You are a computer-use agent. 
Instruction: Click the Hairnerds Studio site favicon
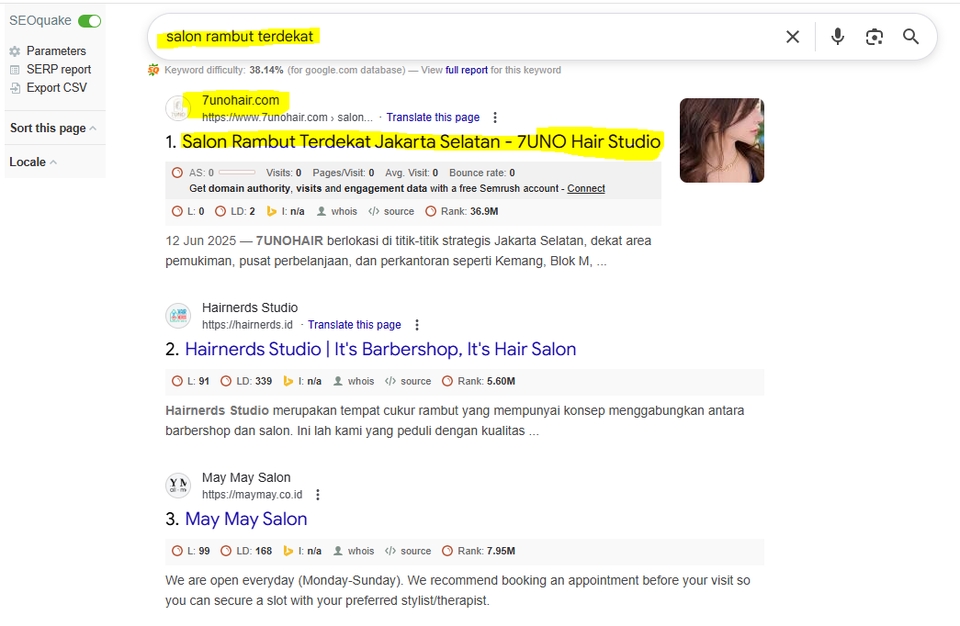(x=178, y=316)
